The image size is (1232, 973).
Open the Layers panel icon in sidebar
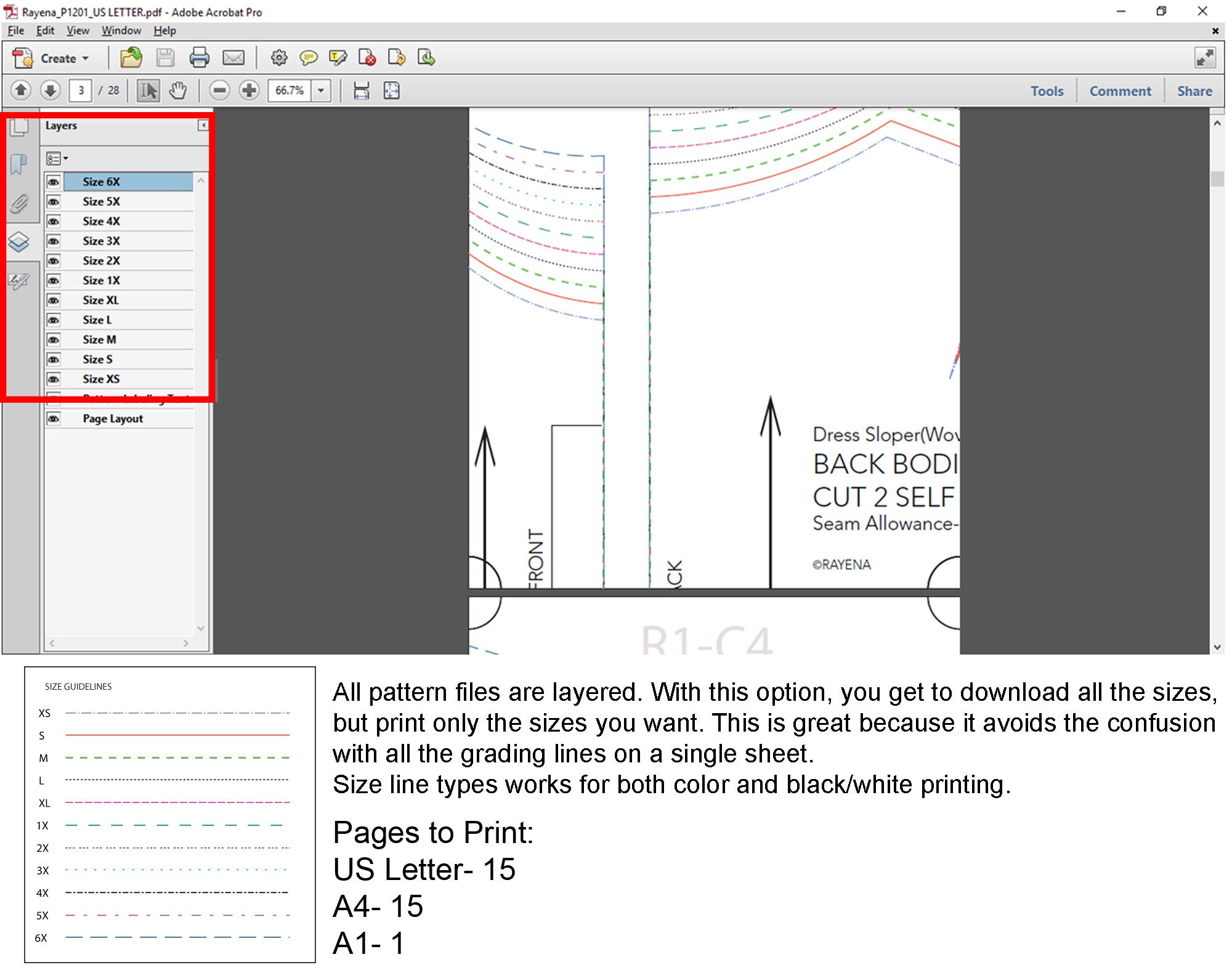pyautogui.click(x=19, y=242)
